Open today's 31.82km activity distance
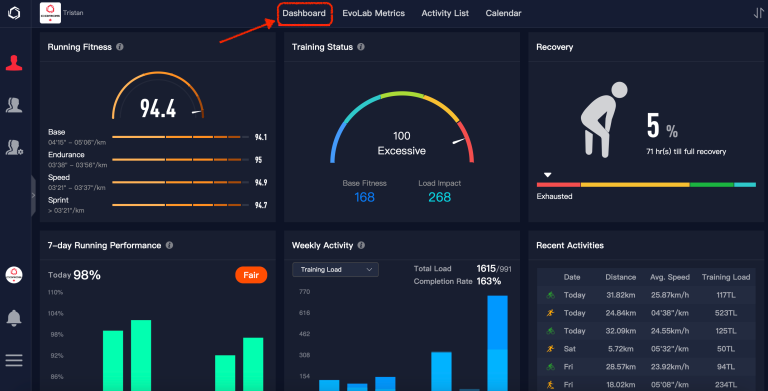Screen dimensions: 768x391 [621, 295]
